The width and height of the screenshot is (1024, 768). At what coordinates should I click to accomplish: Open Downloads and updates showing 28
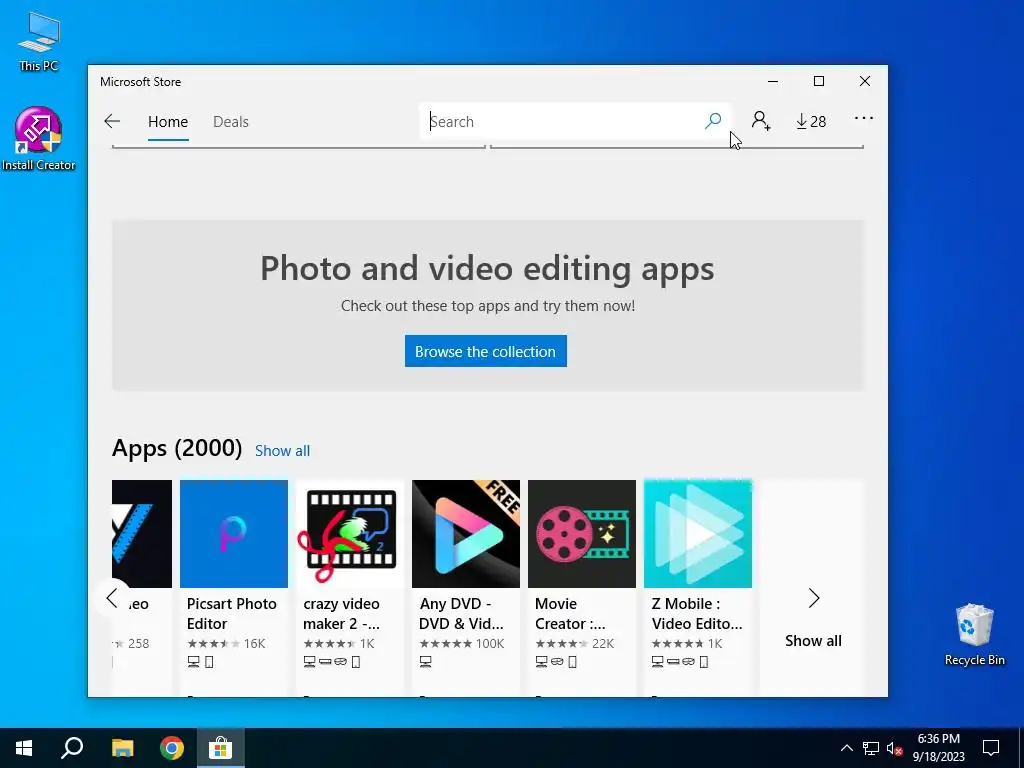[810, 121]
